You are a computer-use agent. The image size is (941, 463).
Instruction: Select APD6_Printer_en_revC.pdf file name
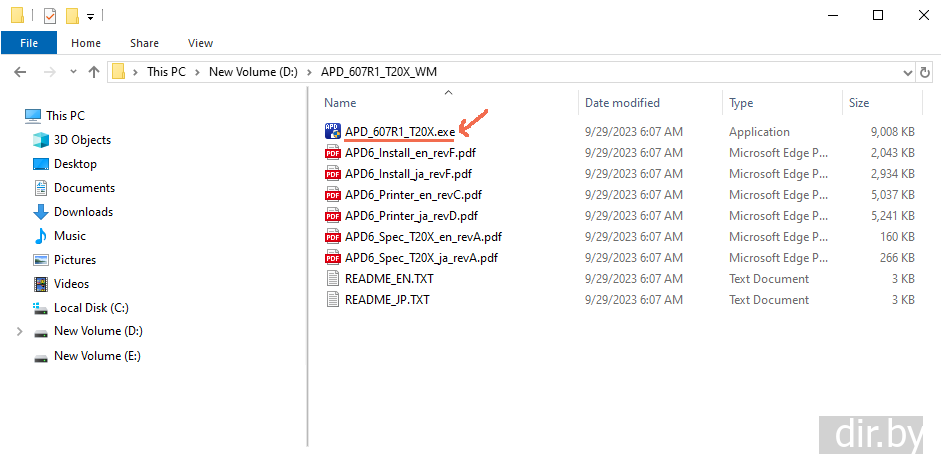pos(413,195)
